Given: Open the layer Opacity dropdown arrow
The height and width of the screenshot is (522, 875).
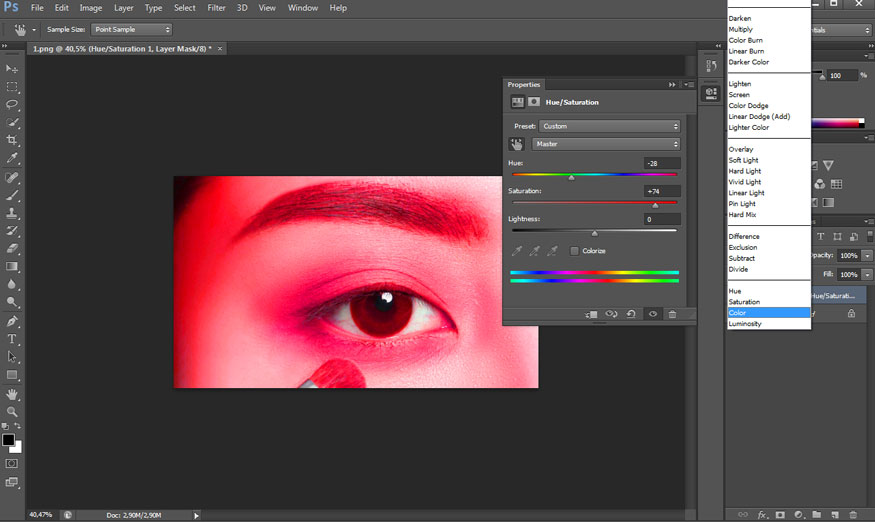Looking at the screenshot, I should point(867,256).
